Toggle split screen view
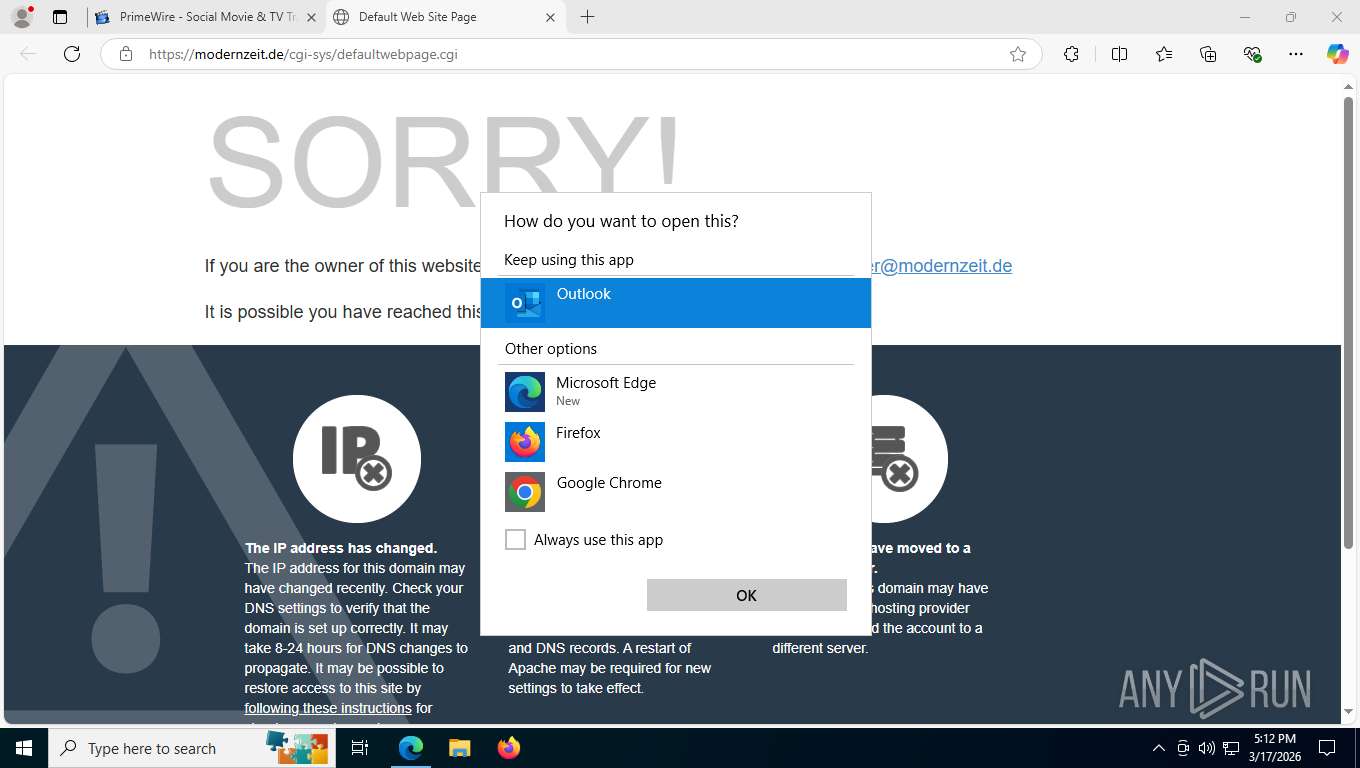 pyautogui.click(x=1119, y=54)
